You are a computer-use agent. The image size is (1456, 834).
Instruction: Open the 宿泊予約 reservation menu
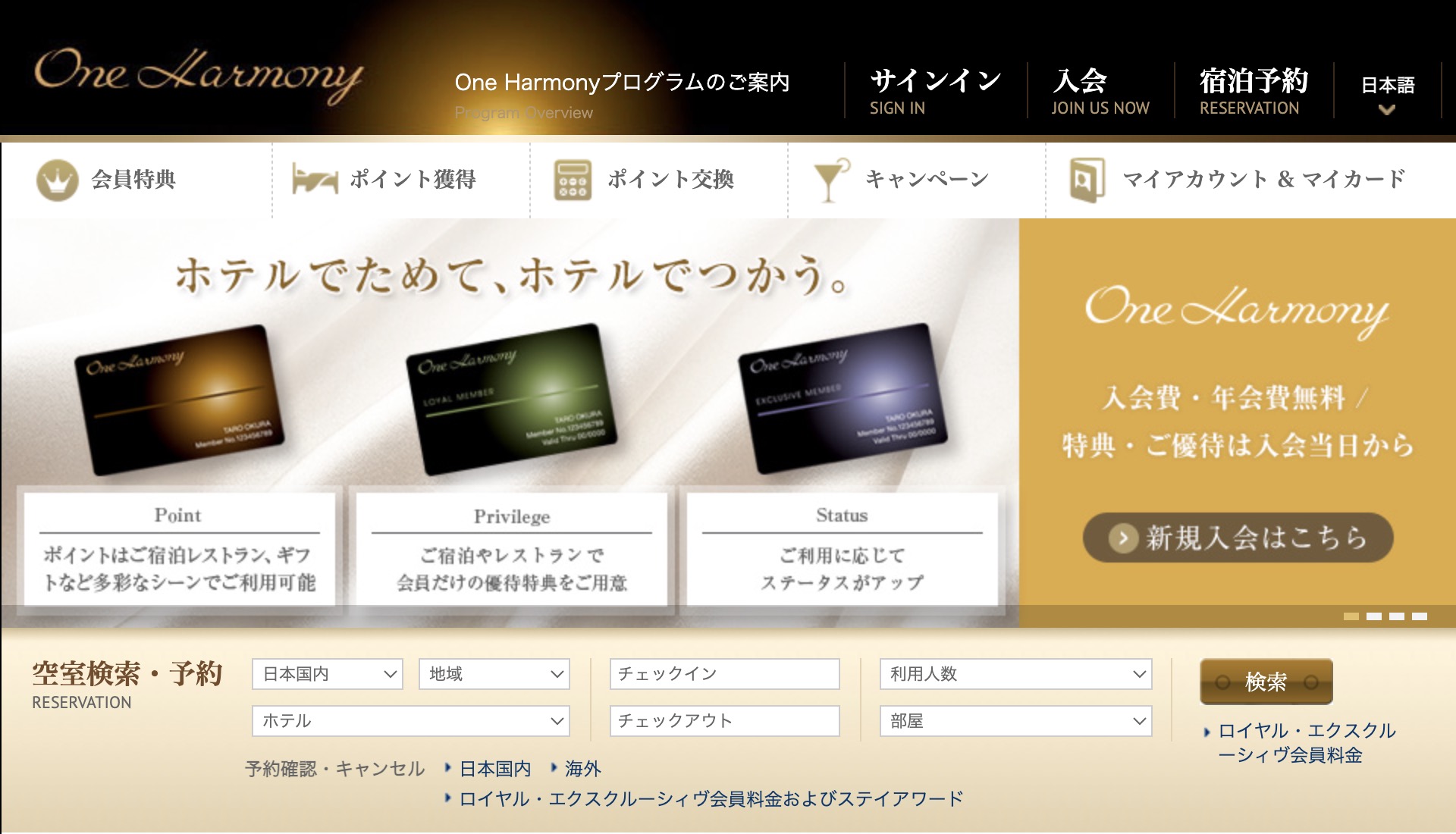1250,90
